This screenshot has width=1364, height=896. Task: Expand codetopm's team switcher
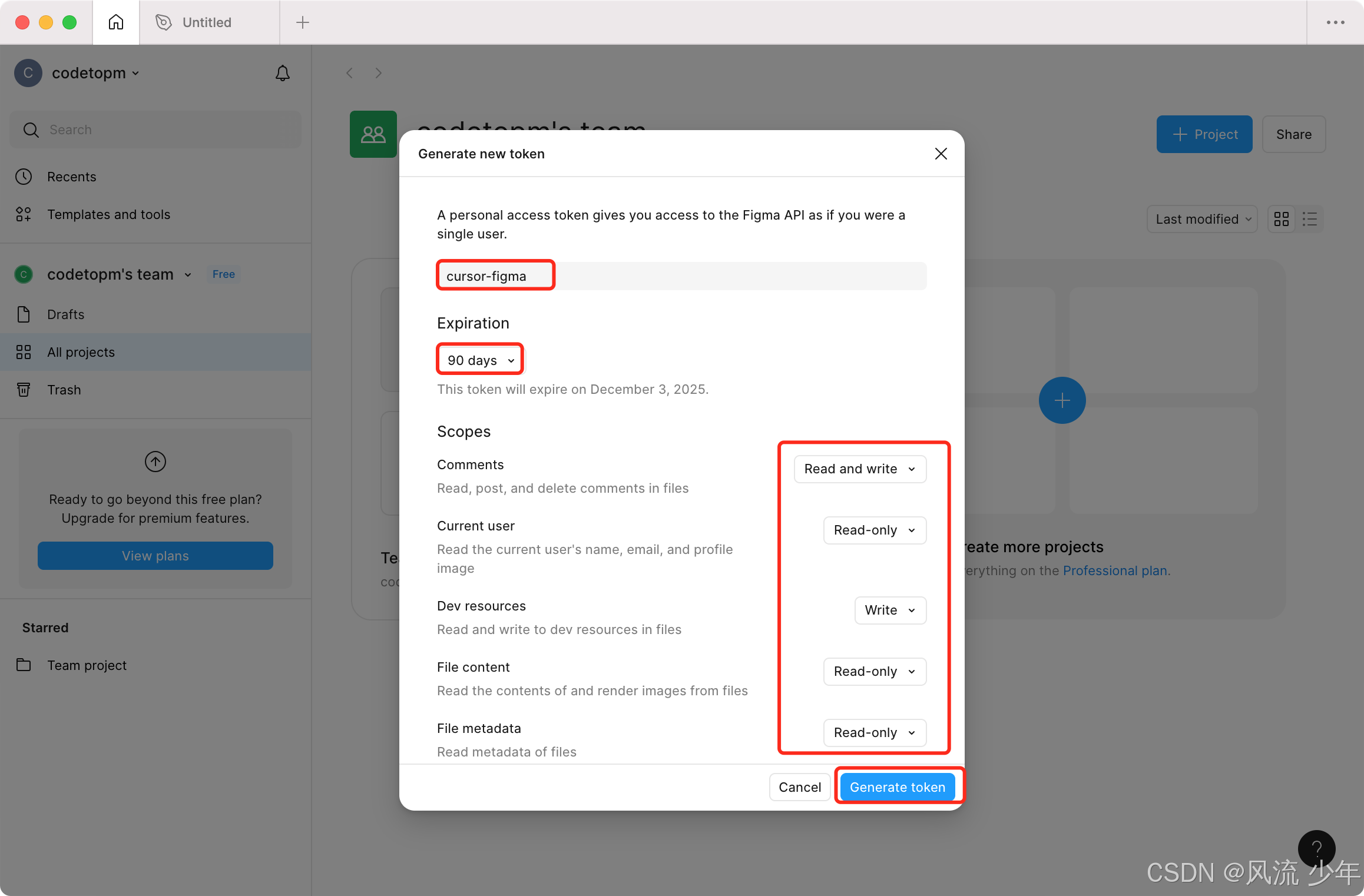tap(187, 274)
